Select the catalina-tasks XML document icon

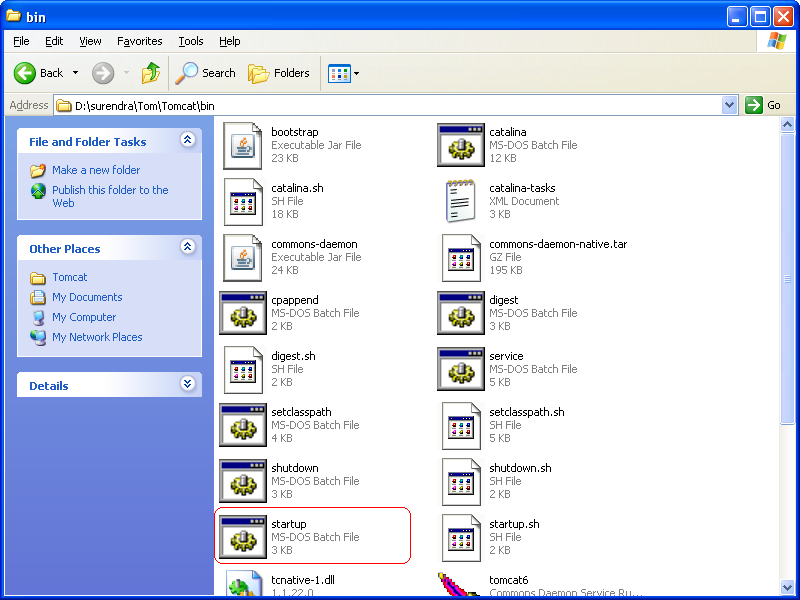[x=461, y=201]
